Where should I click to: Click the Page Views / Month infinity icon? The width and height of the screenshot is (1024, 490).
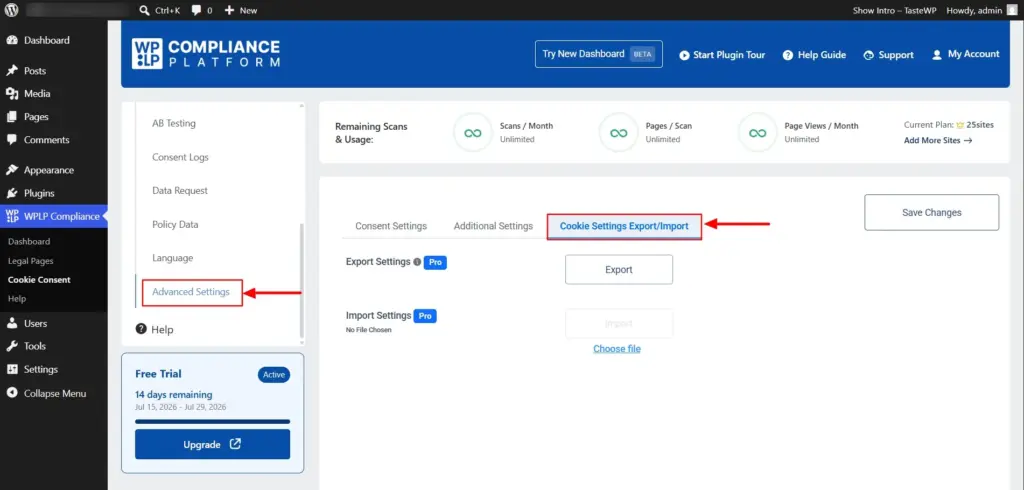pyautogui.click(x=758, y=133)
